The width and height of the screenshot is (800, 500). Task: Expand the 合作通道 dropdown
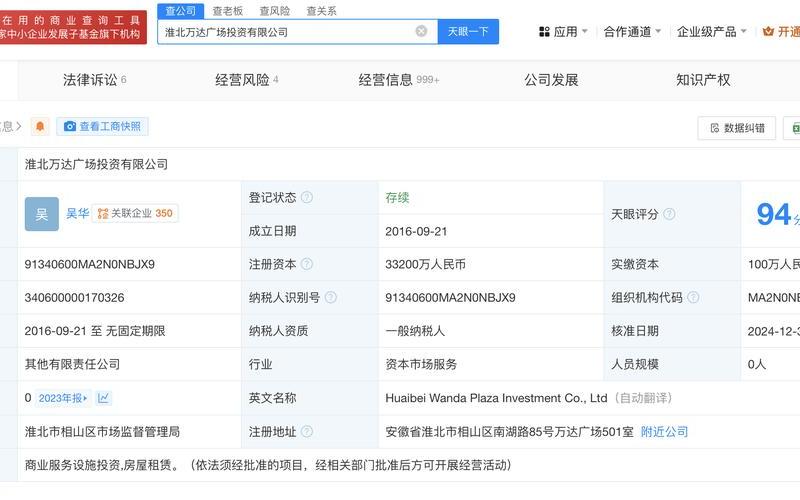(632, 32)
